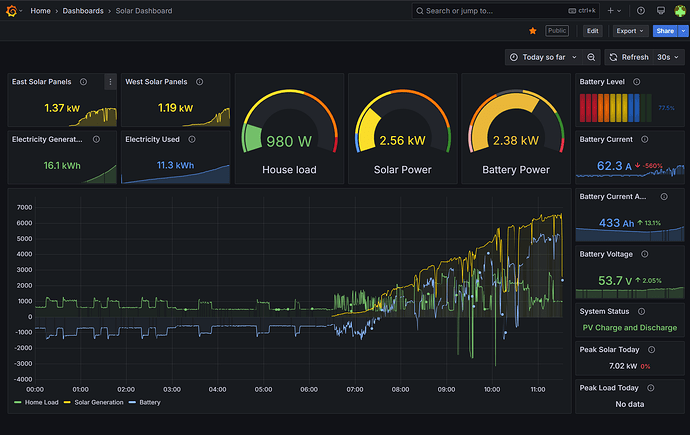
Task: Click the zoom out time range icon
Action: [591, 57]
